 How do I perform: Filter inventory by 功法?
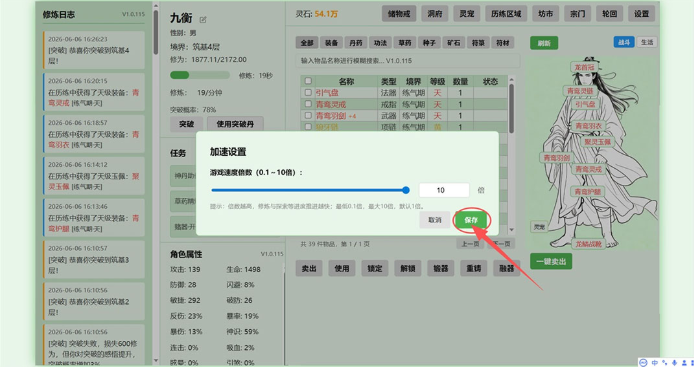[x=380, y=42]
